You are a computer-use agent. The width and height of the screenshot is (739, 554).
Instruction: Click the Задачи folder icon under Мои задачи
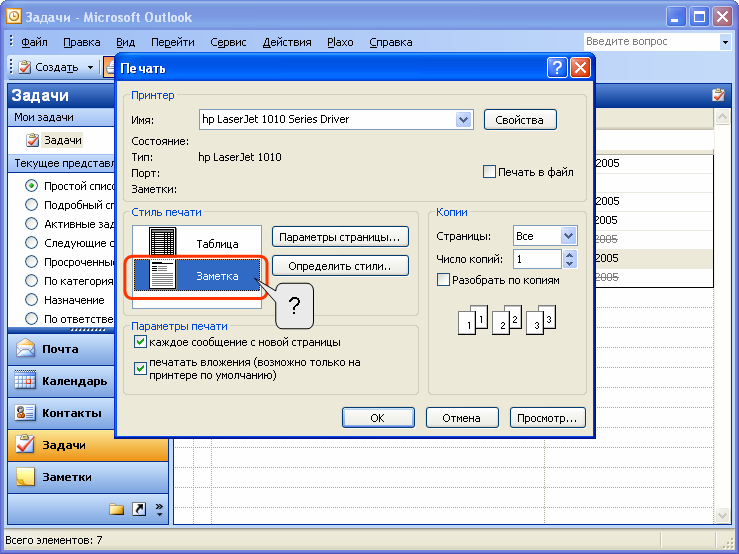tap(33, 140)
